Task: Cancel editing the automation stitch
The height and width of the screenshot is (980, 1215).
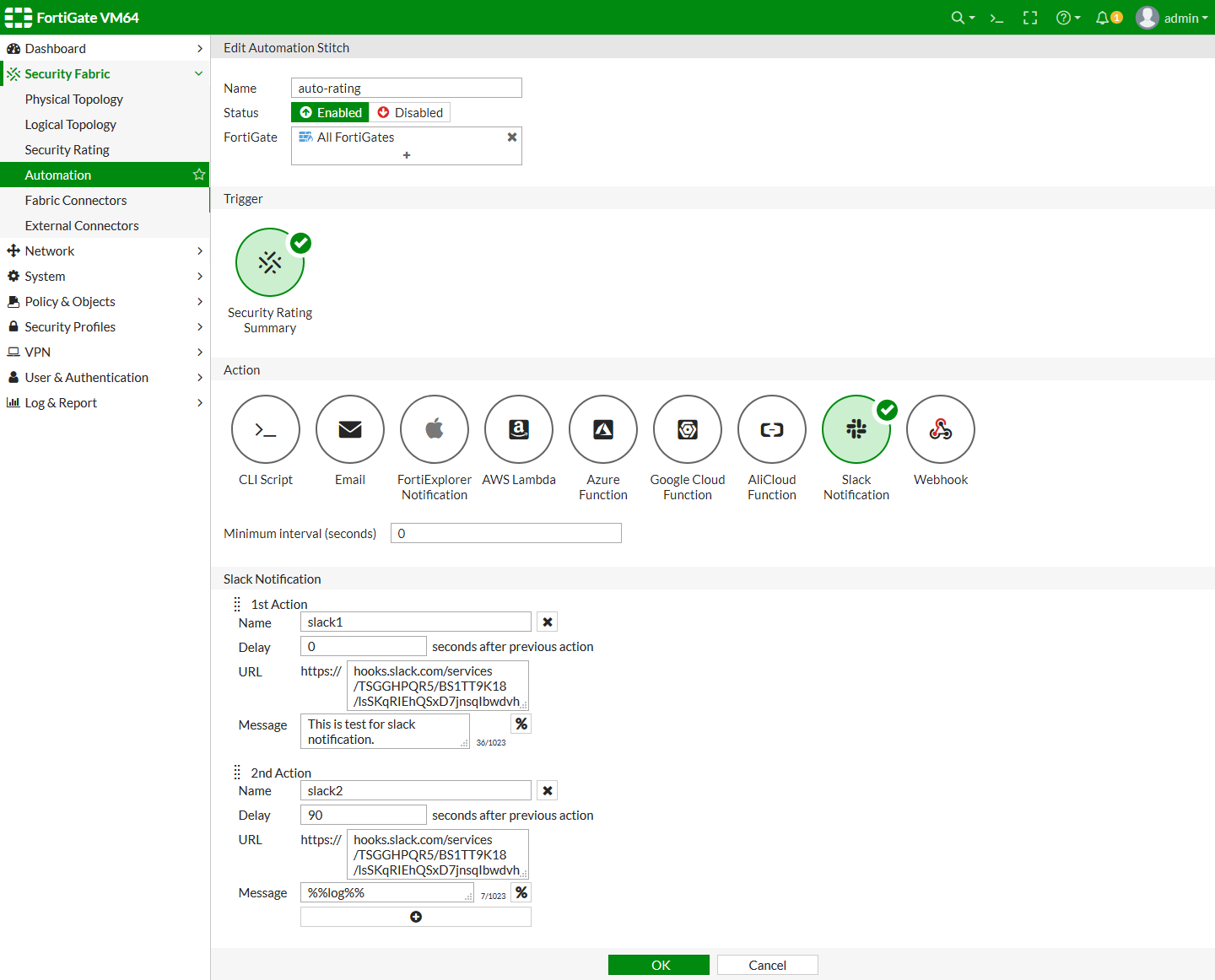Action: [x=768, y=965]
